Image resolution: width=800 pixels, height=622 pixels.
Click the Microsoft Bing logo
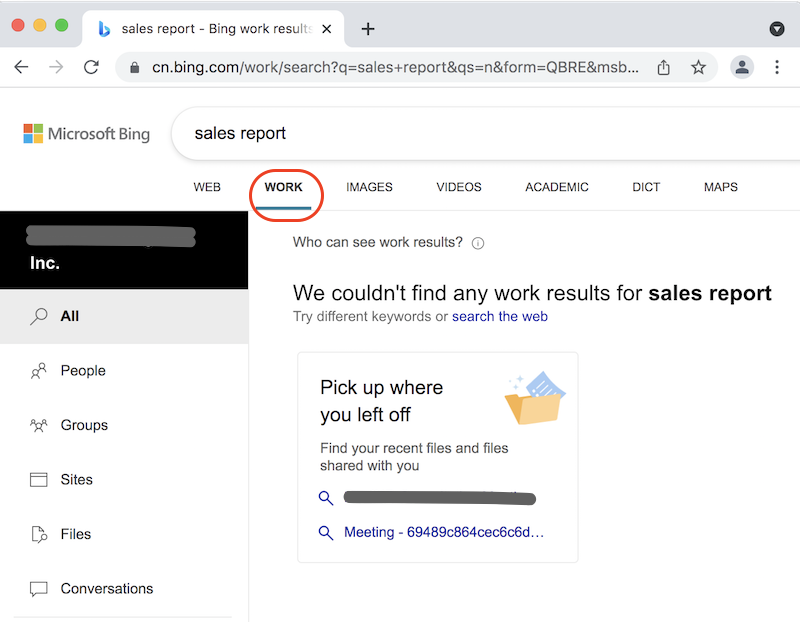[x=85, y=133]
